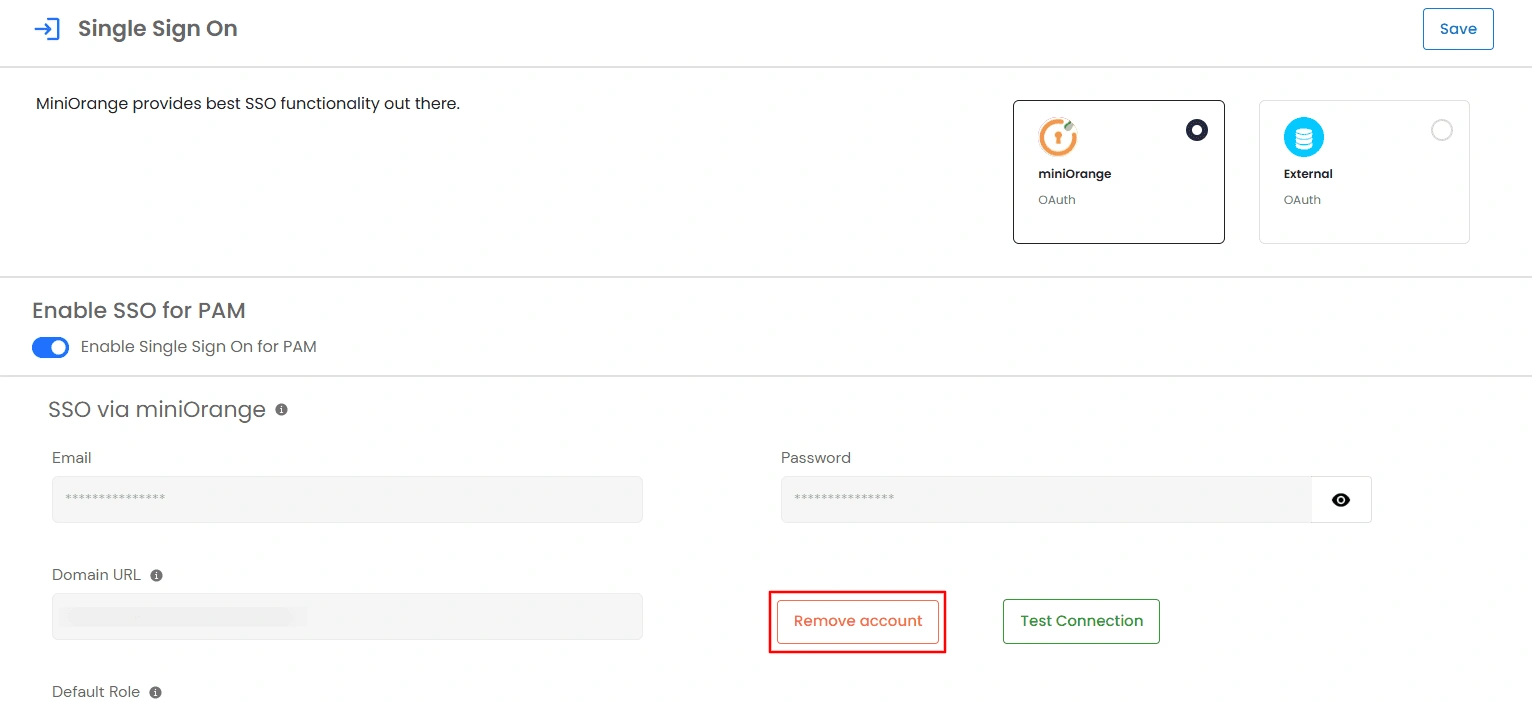1532x702 pixels.
Task: Click the Save button
Action: click(1458, 29)
